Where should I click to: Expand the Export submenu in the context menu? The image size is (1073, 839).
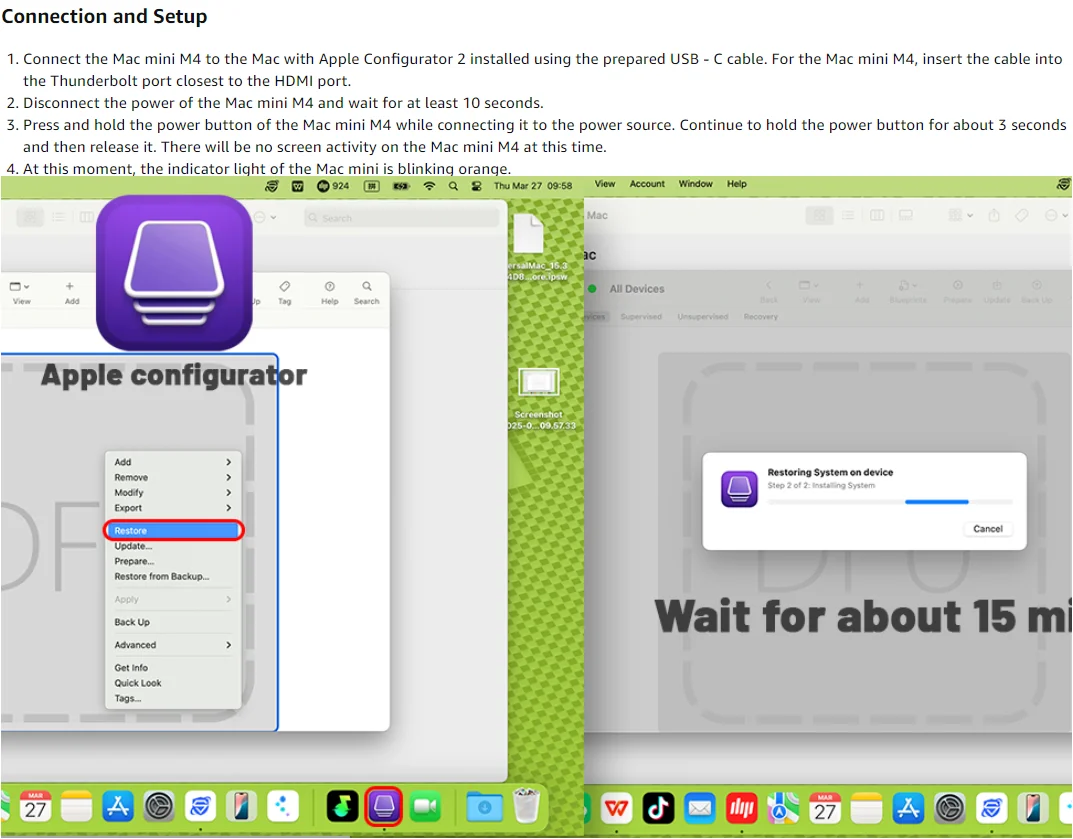coord(172,508)
